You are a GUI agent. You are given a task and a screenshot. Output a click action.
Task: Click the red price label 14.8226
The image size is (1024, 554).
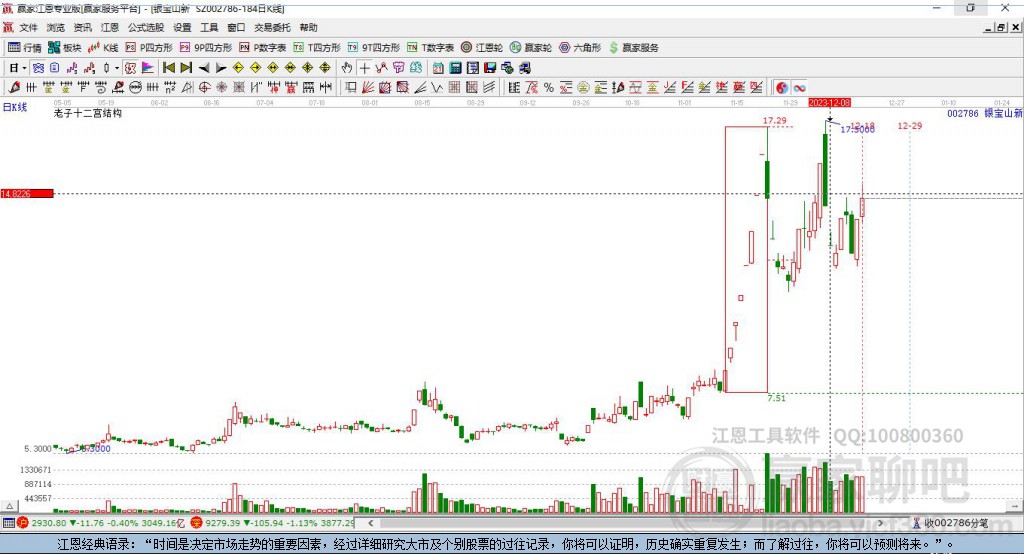click(x=27, y=193)
